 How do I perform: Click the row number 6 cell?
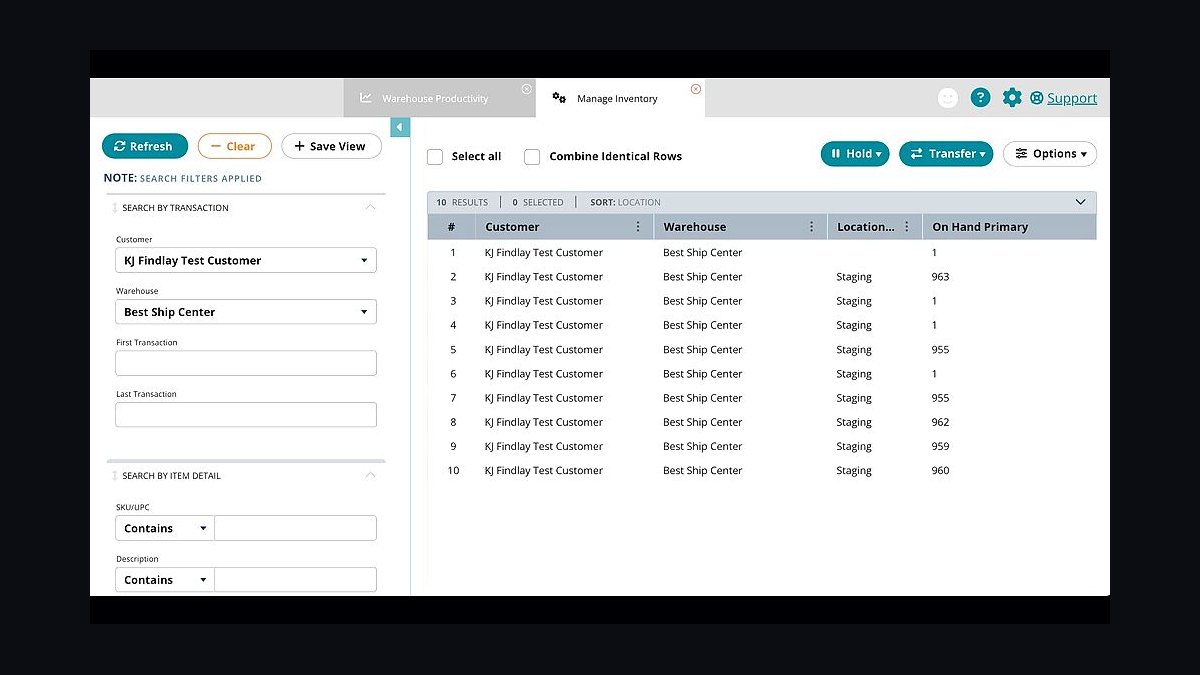coord(453,374)
